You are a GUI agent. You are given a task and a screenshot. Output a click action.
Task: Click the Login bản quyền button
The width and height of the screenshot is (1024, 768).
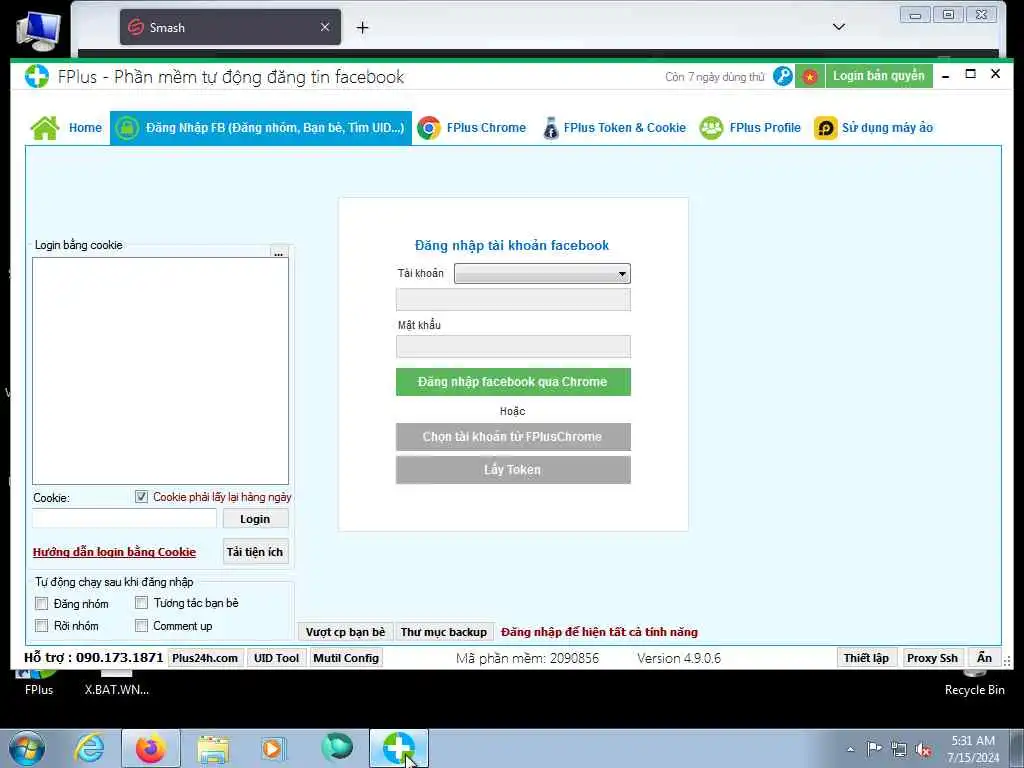[878, 76]
